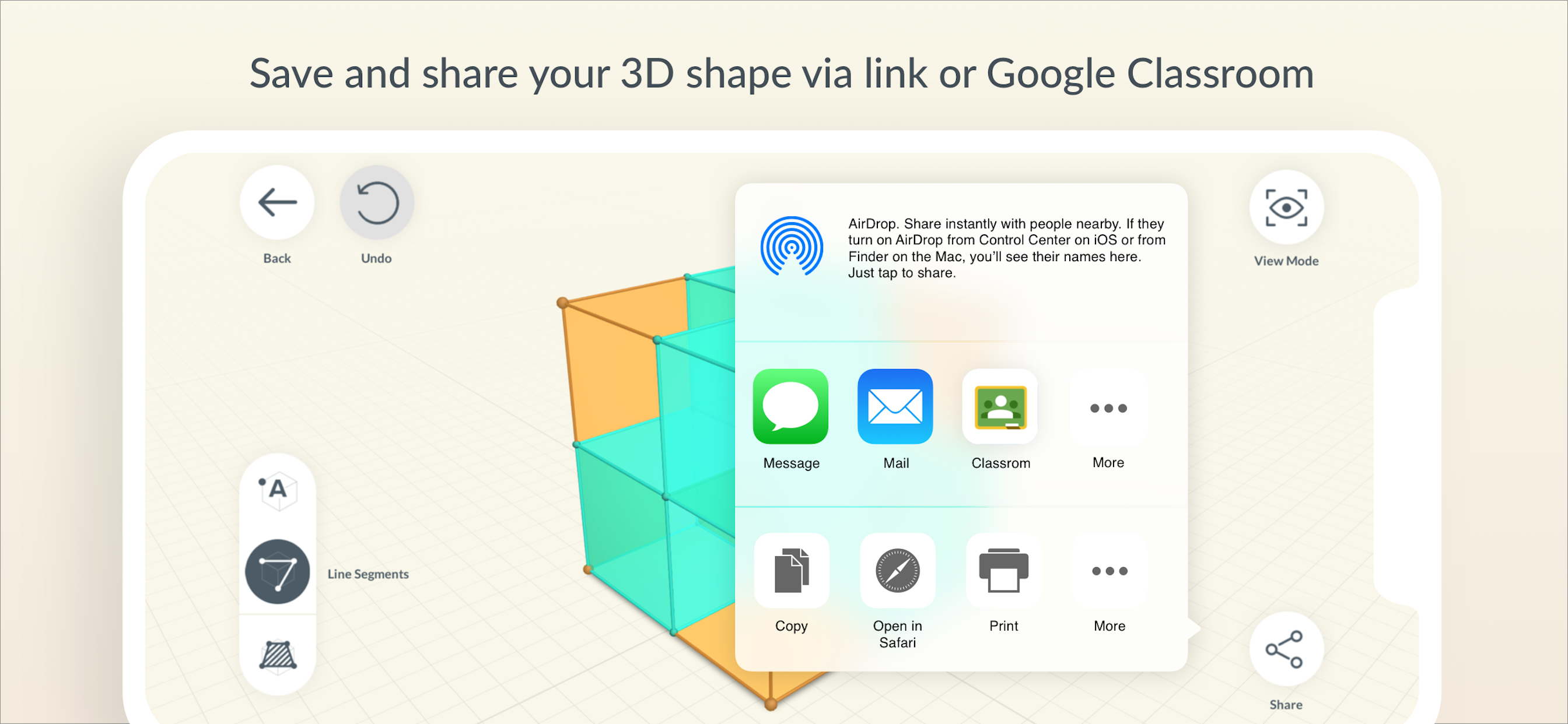1568x724 pixels.
Task: Toggle View Mode eye icon
Action: click(x=1286, y=208)
